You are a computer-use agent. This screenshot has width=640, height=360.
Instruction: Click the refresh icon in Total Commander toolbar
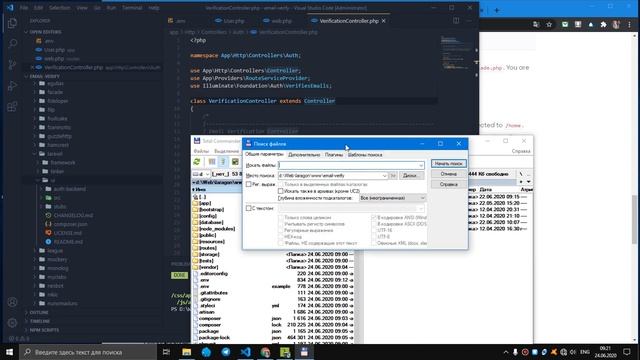point(197,162)
